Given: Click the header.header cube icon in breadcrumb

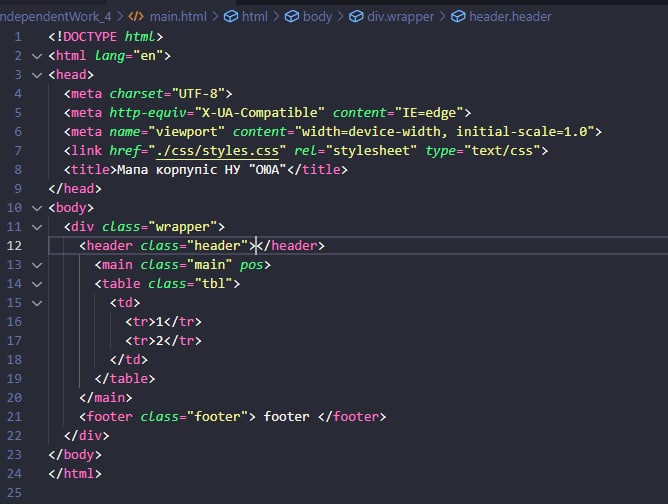Looking at the screenshot, I should coord(458,17).
